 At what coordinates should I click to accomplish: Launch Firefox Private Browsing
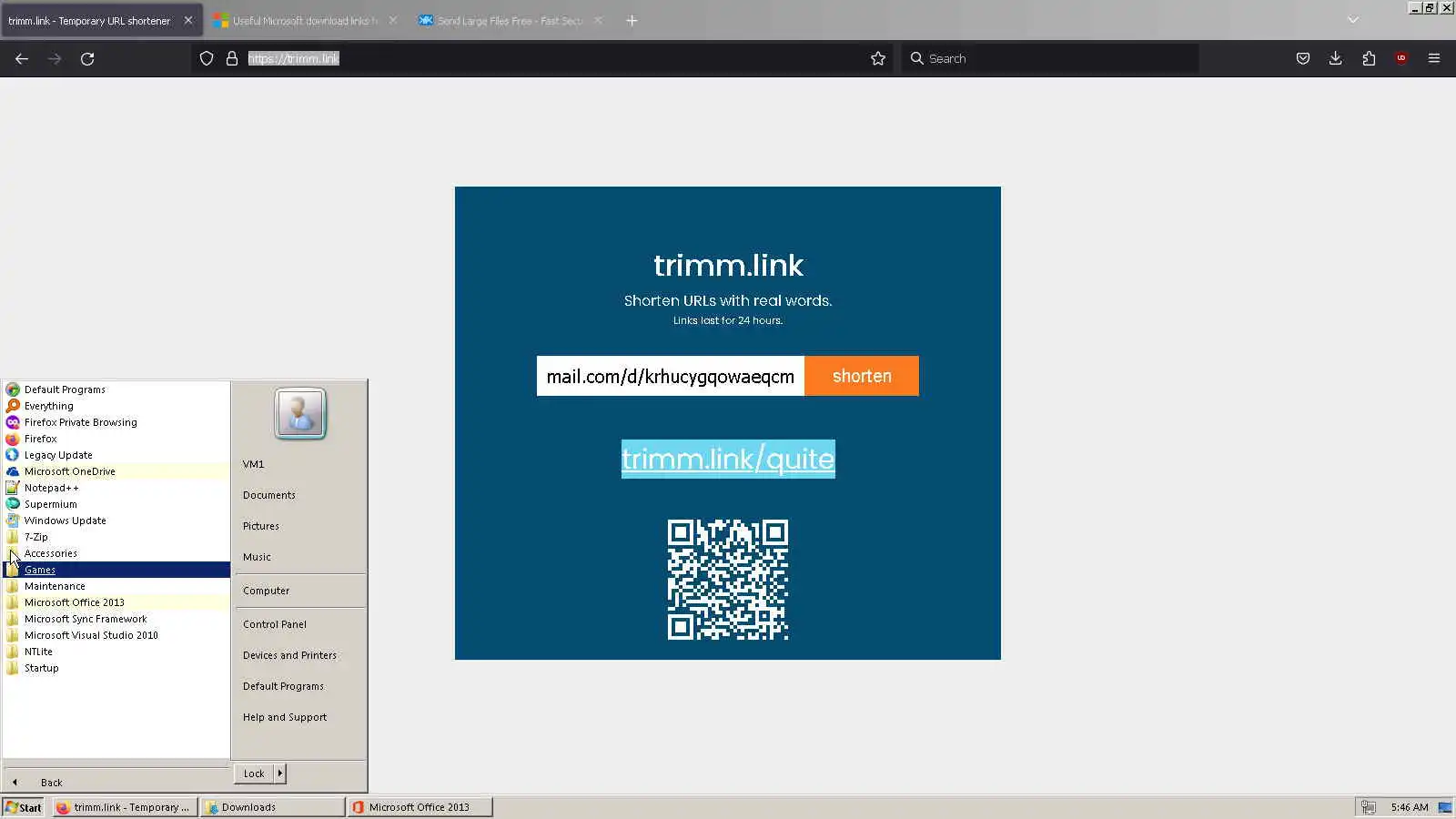(116, 422)
